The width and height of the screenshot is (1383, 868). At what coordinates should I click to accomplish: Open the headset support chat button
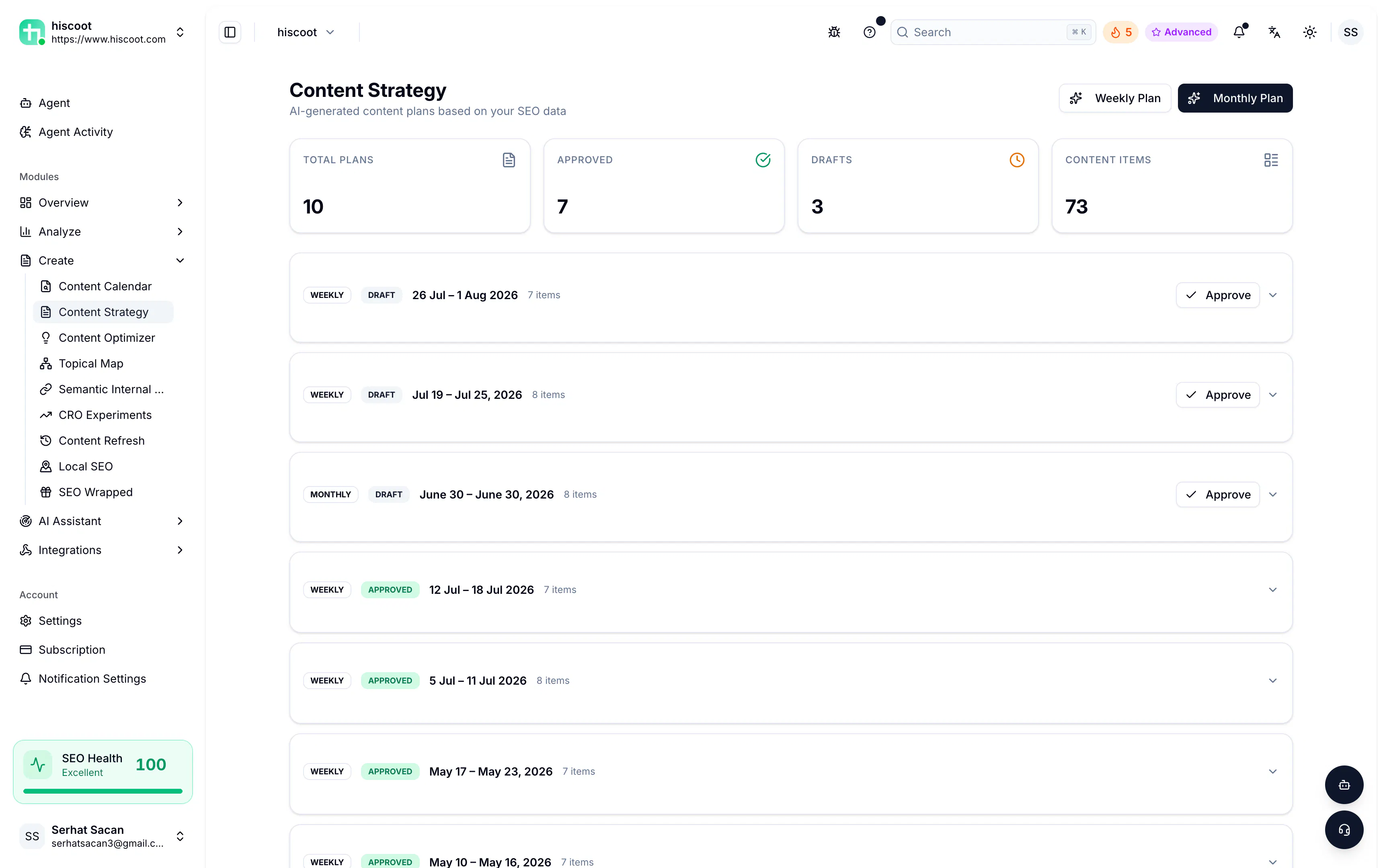pos(1344,829)
